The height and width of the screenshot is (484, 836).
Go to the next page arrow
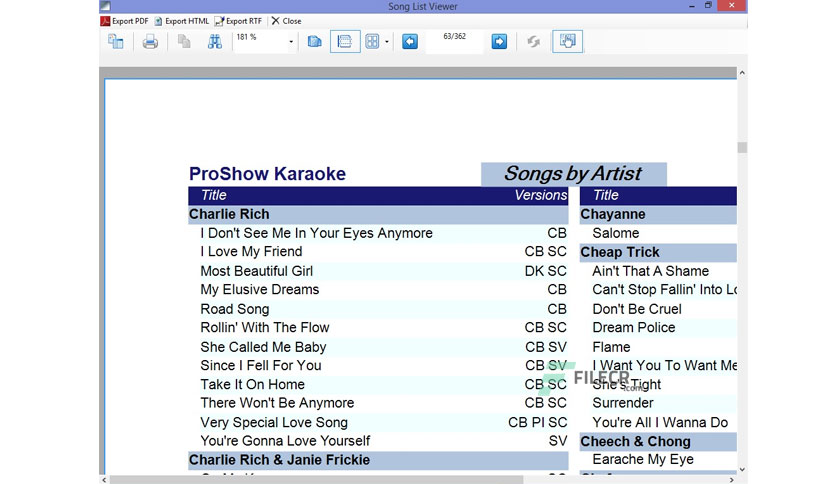(499, 42)
